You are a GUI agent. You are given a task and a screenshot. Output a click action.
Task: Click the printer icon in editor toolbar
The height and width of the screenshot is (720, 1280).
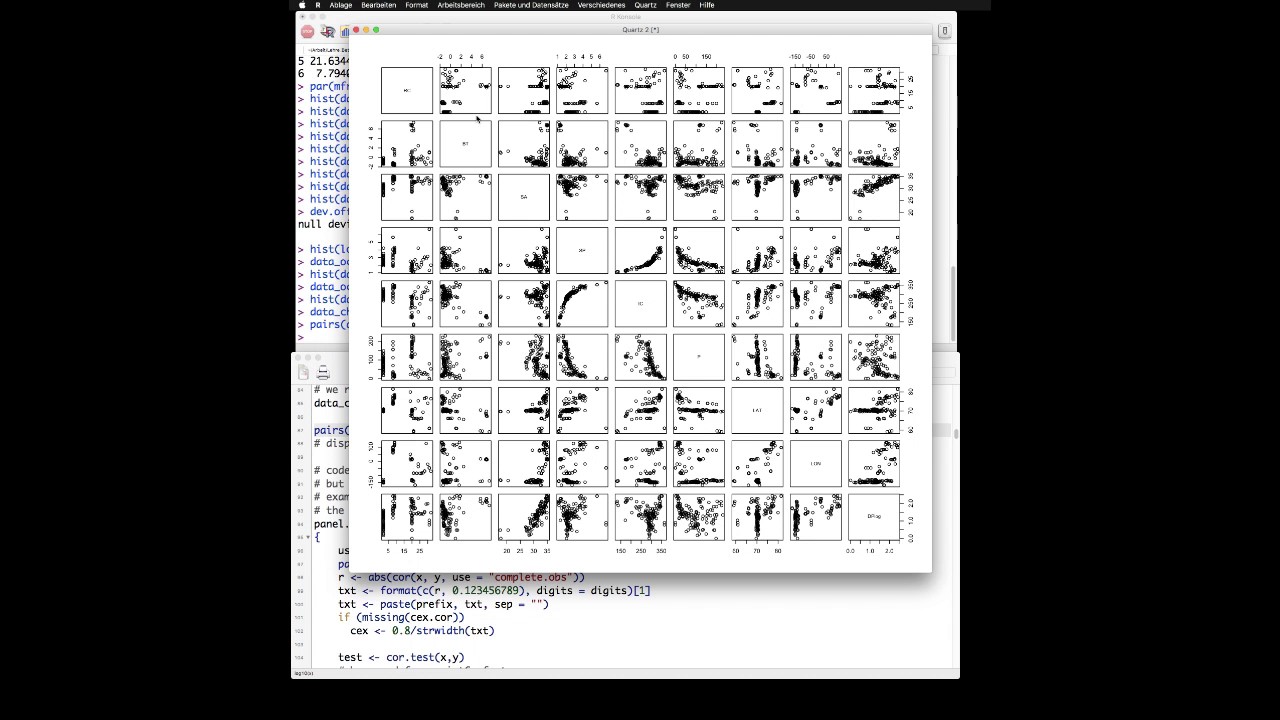(x=323, y=372)
